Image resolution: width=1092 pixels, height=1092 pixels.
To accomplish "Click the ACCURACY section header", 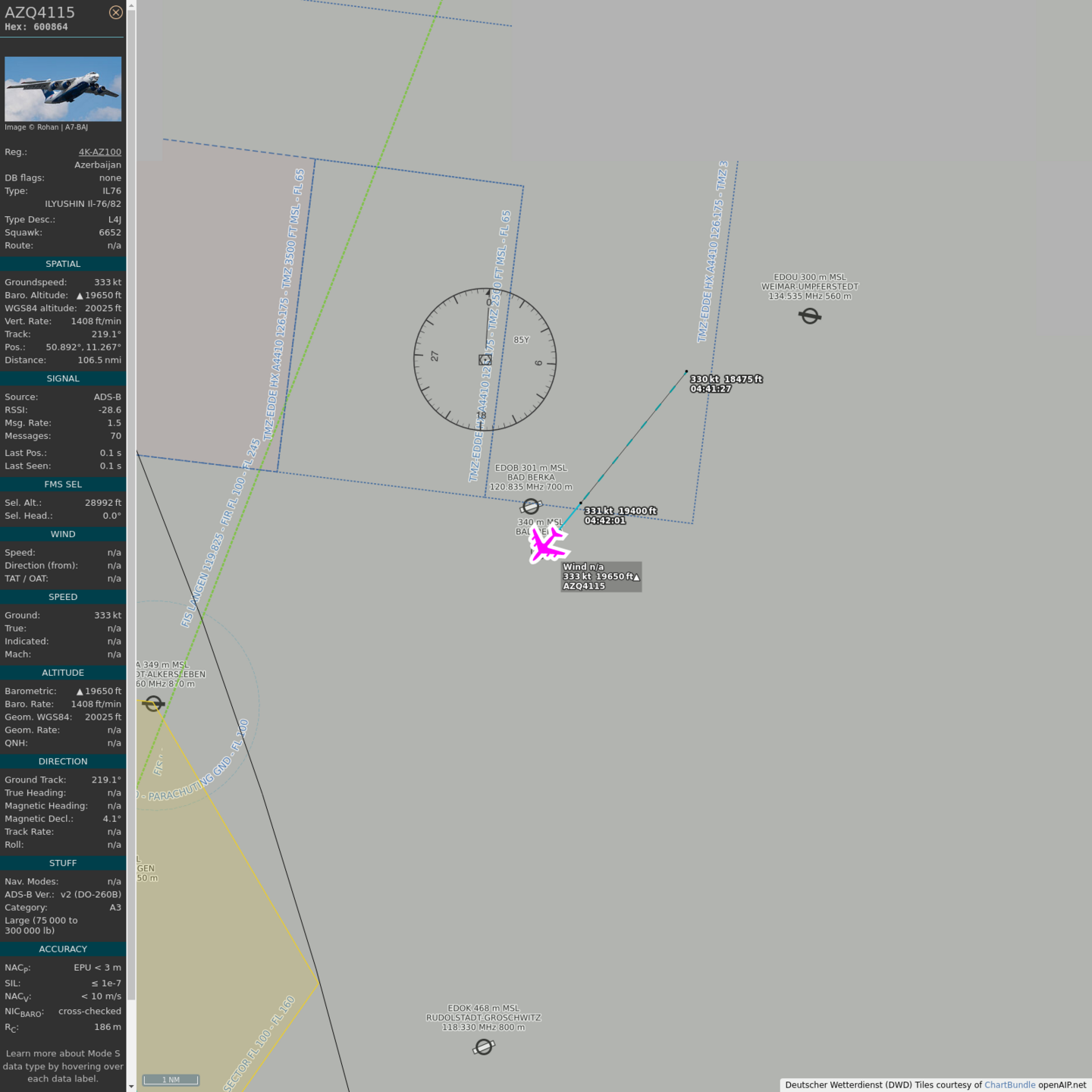I will coord(63,949).
